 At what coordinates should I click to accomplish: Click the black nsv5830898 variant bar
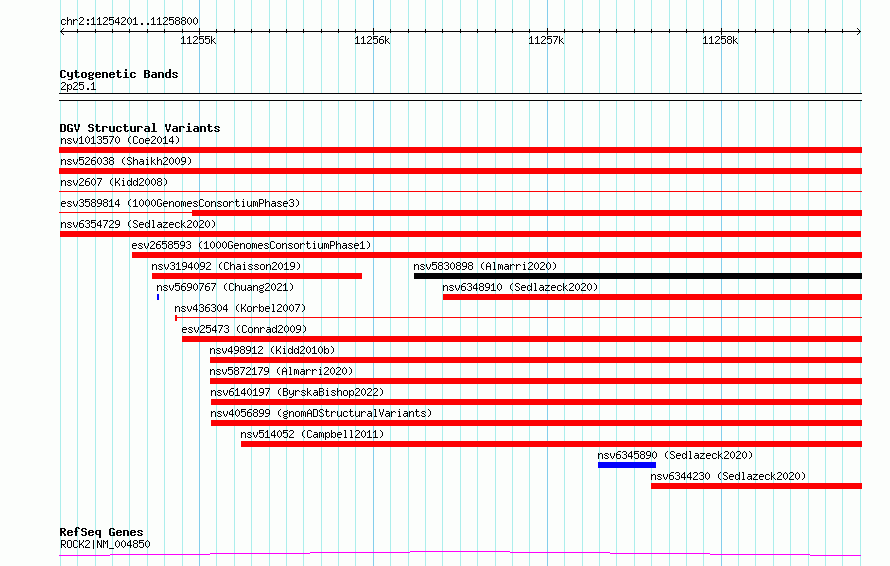point(637,276)
